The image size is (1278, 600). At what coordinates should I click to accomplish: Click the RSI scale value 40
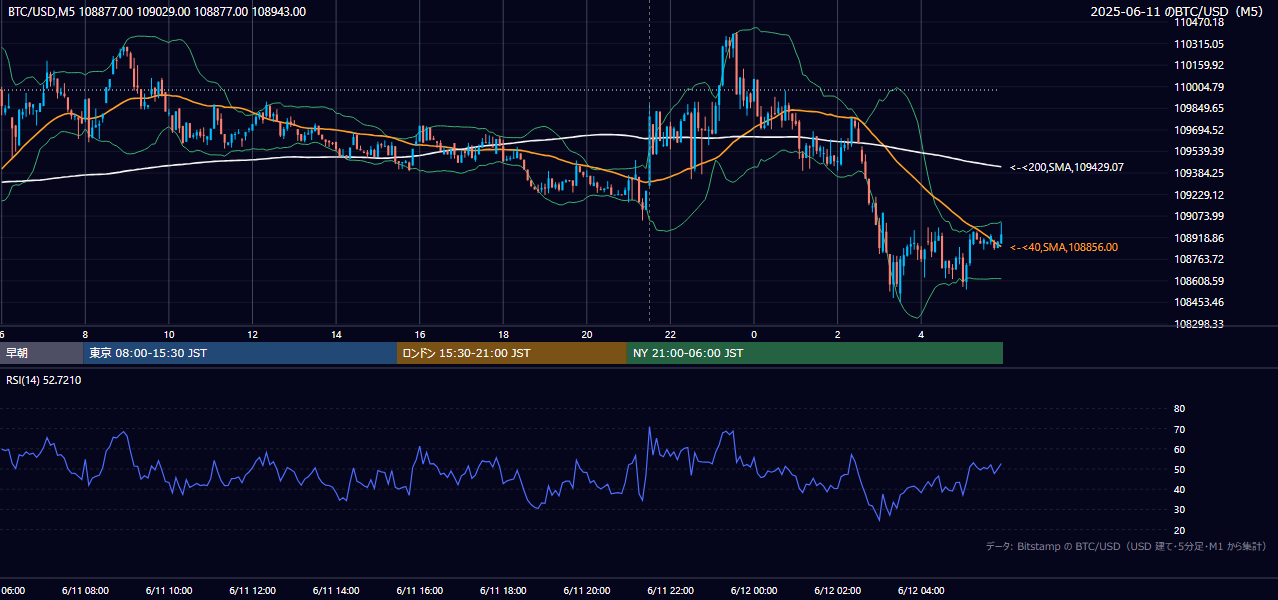tap(1179, 489)
